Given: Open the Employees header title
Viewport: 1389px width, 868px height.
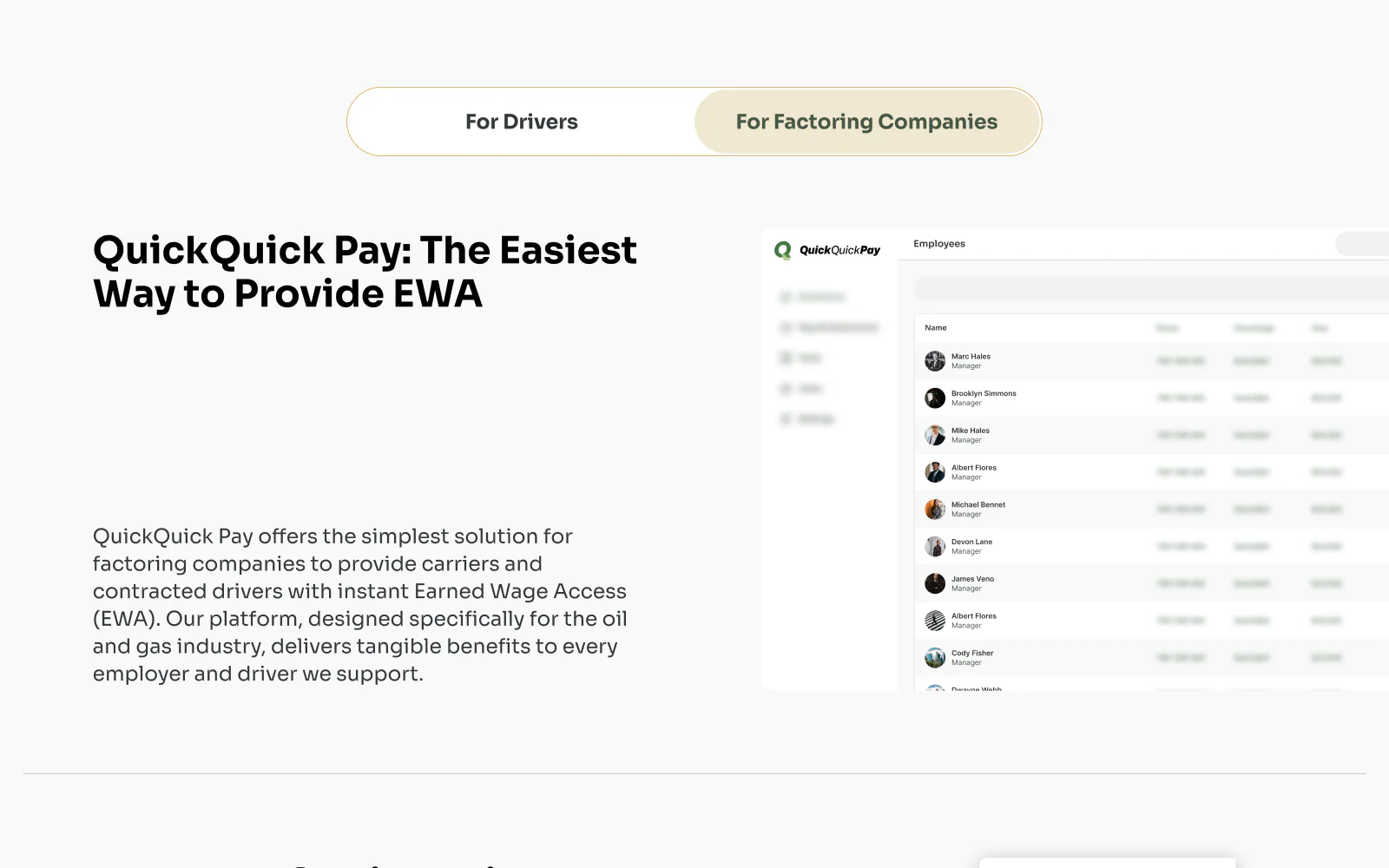Looking at the screenshot, I should (x=939, y=244).
